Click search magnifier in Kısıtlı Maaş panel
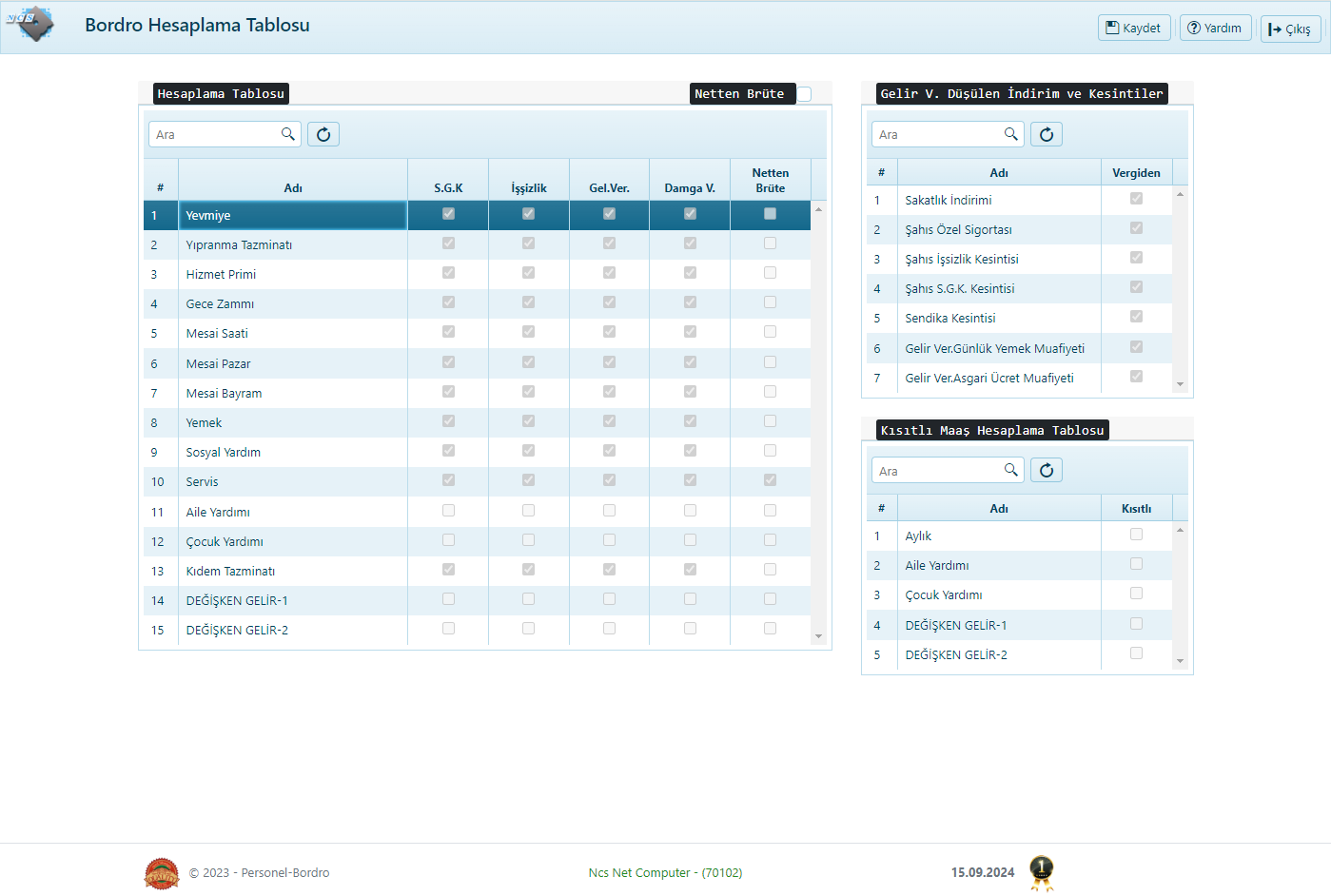This screenshot has height=896, width=1331. [x=1011, y=470]
